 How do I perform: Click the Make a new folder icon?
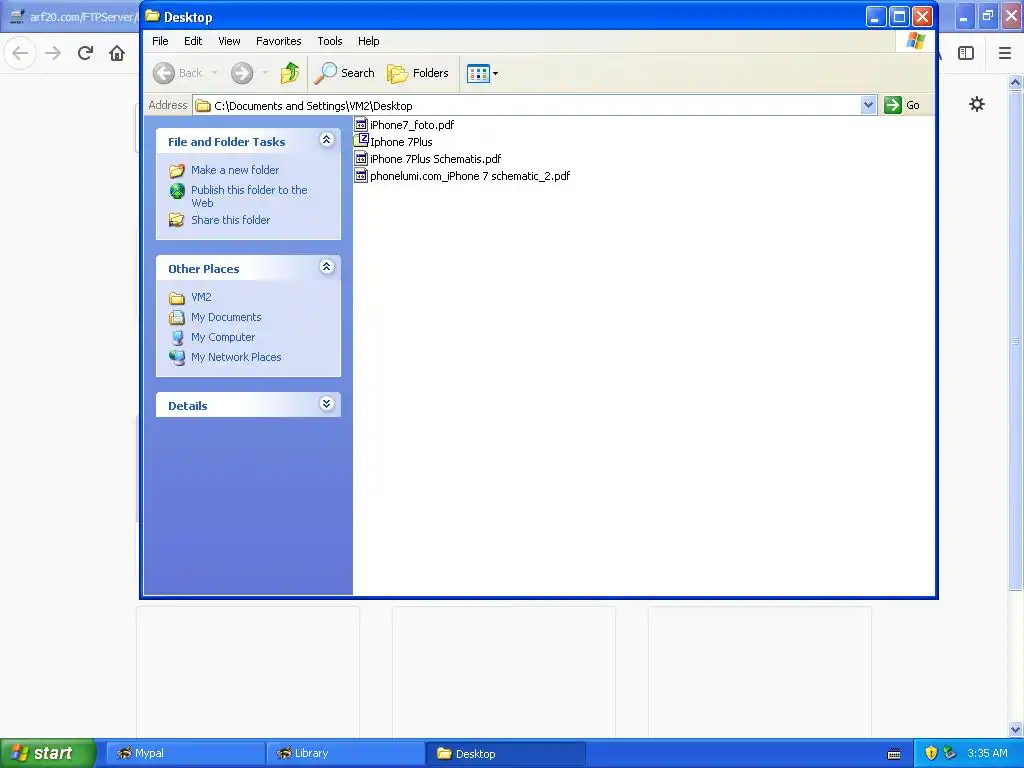click(x=177, y=170)
